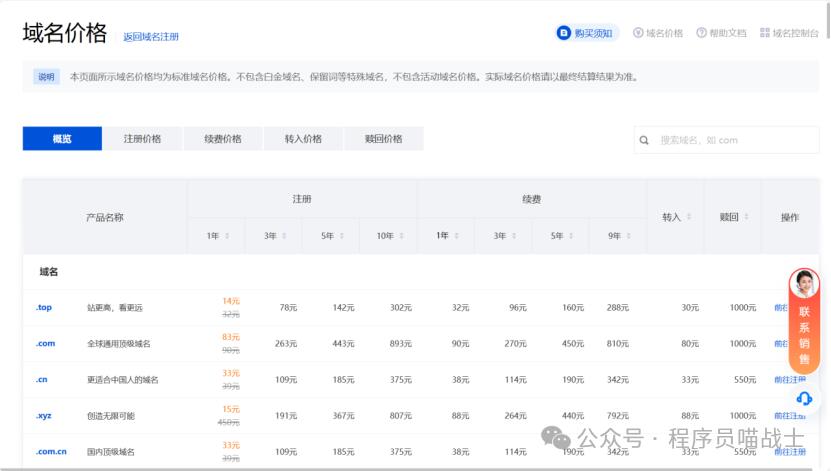The width and height of the screenshot is (831, 471).
Task: Click the search magnifier icon
Action: 645,140
